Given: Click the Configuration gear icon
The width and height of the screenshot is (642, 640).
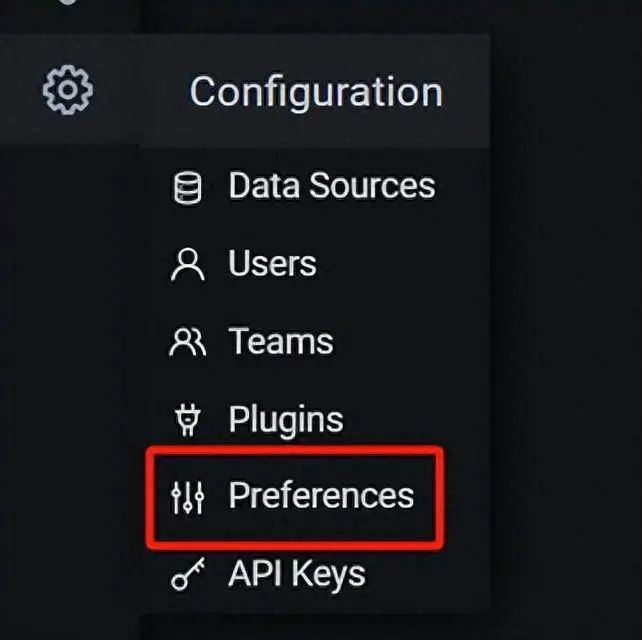Looking at the screenshot, I should [x=67, y=90].
